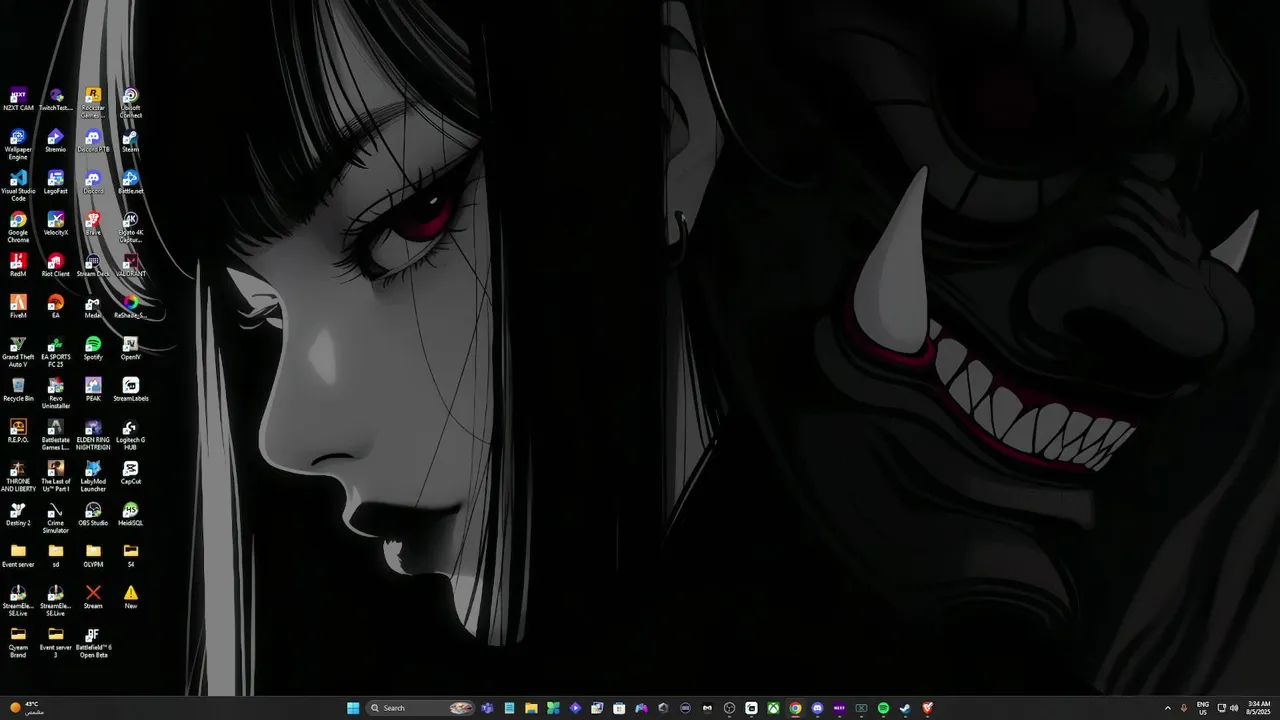
Task: Select the OBS Studio desktop icon
Action: tap(93, 515)
